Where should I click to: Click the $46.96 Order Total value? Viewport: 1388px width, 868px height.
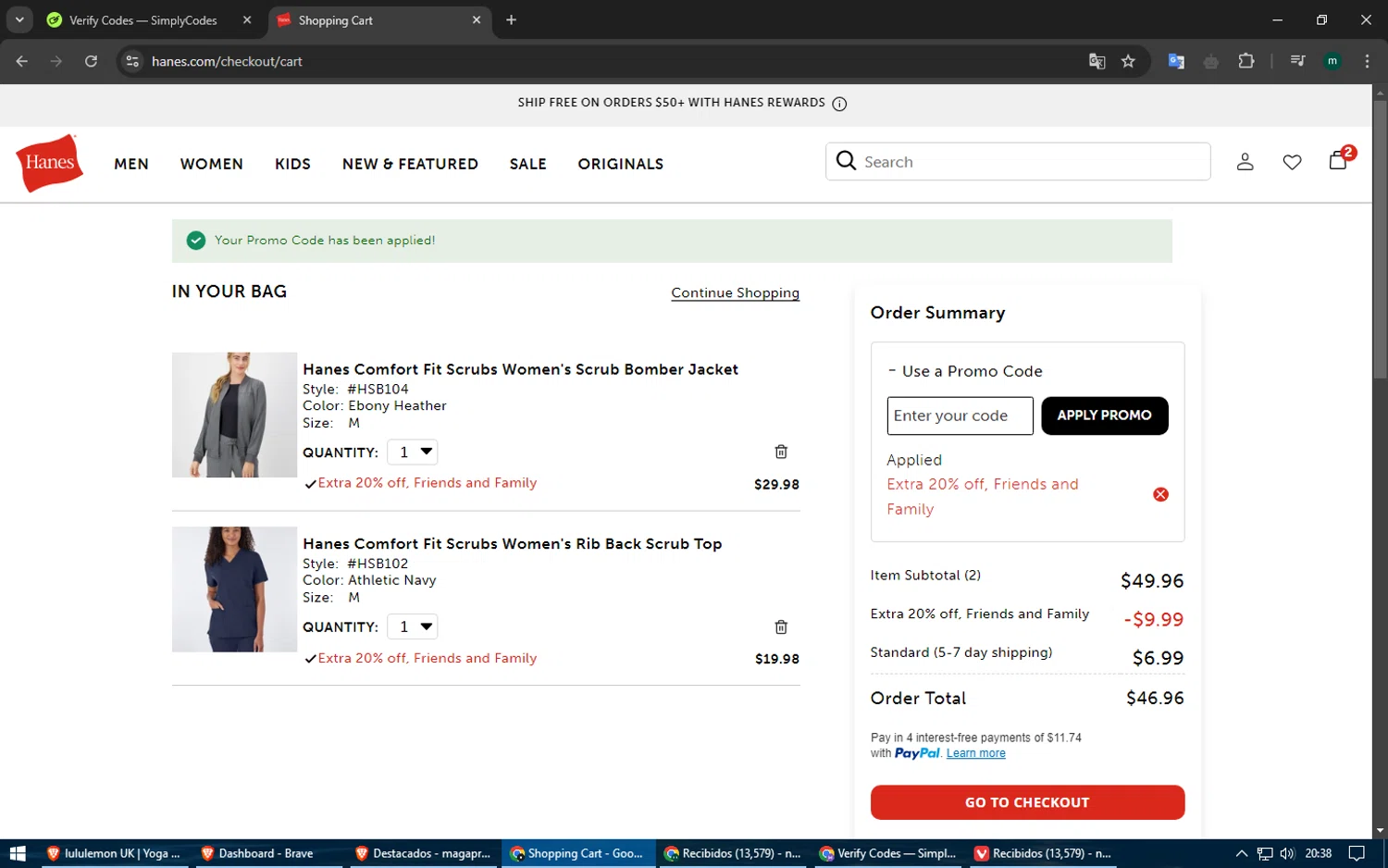1155,698
